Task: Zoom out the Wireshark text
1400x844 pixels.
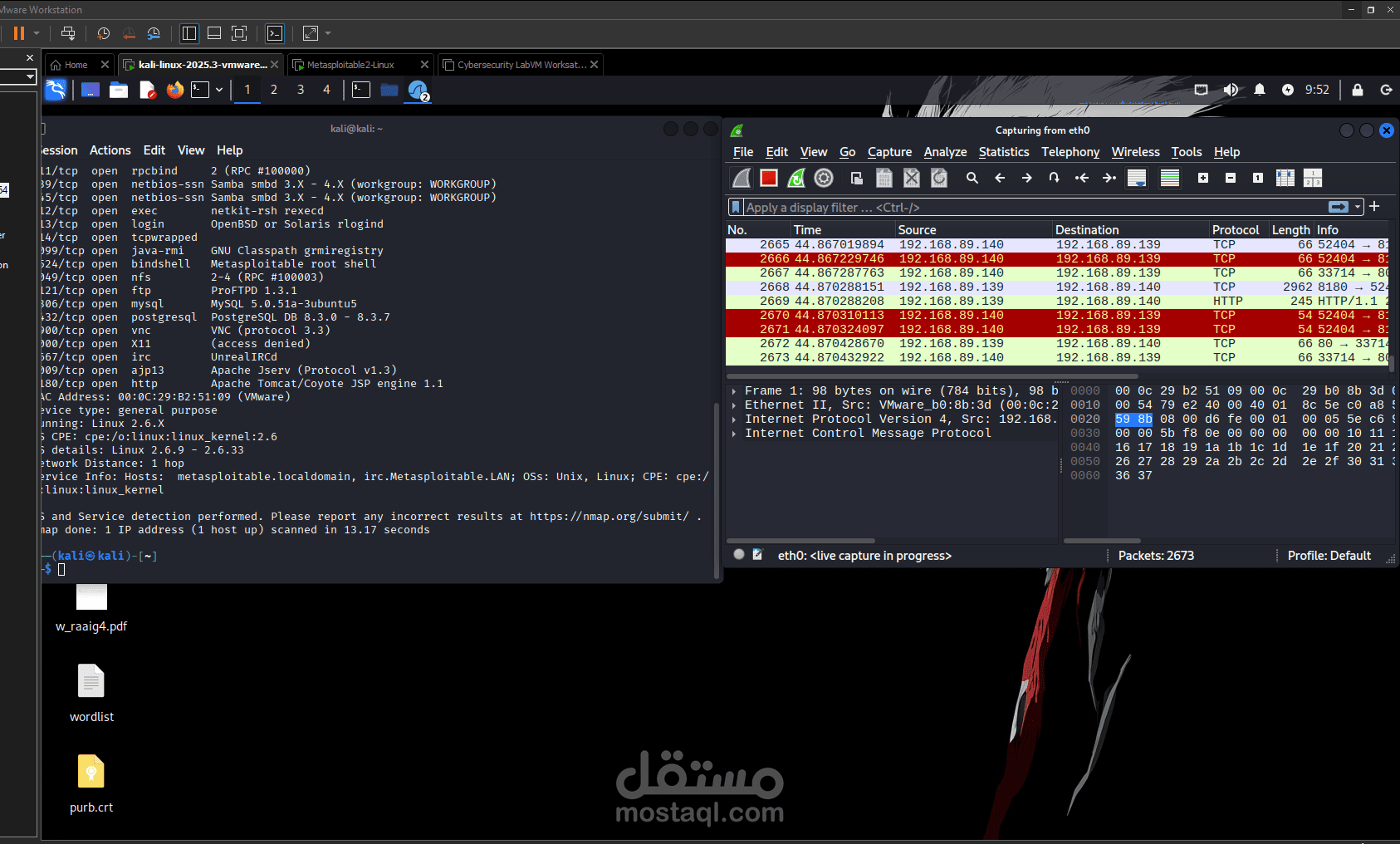Action: click(x=1231, y=178)
